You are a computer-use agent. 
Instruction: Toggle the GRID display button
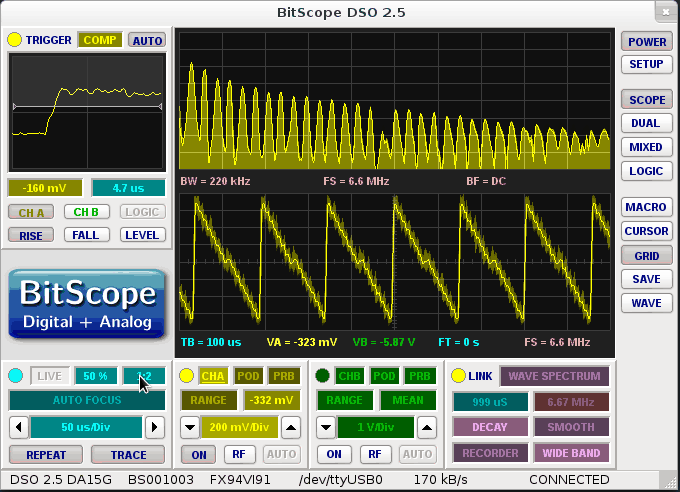646,255
